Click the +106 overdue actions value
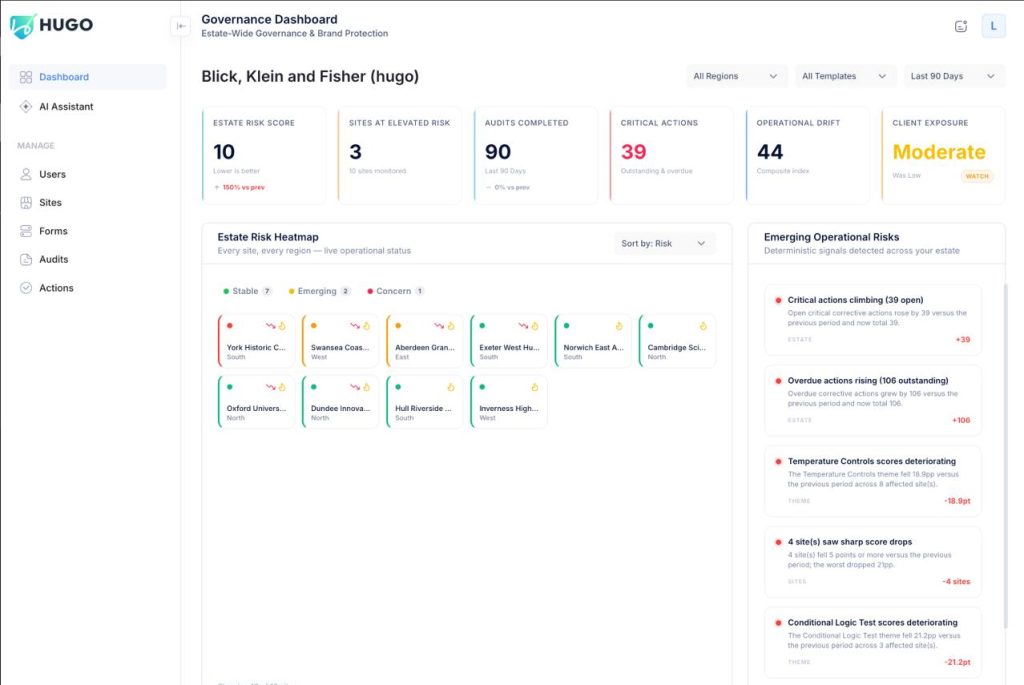The height and width of the screenshot is (685, 1024). [x=961, y=421]
